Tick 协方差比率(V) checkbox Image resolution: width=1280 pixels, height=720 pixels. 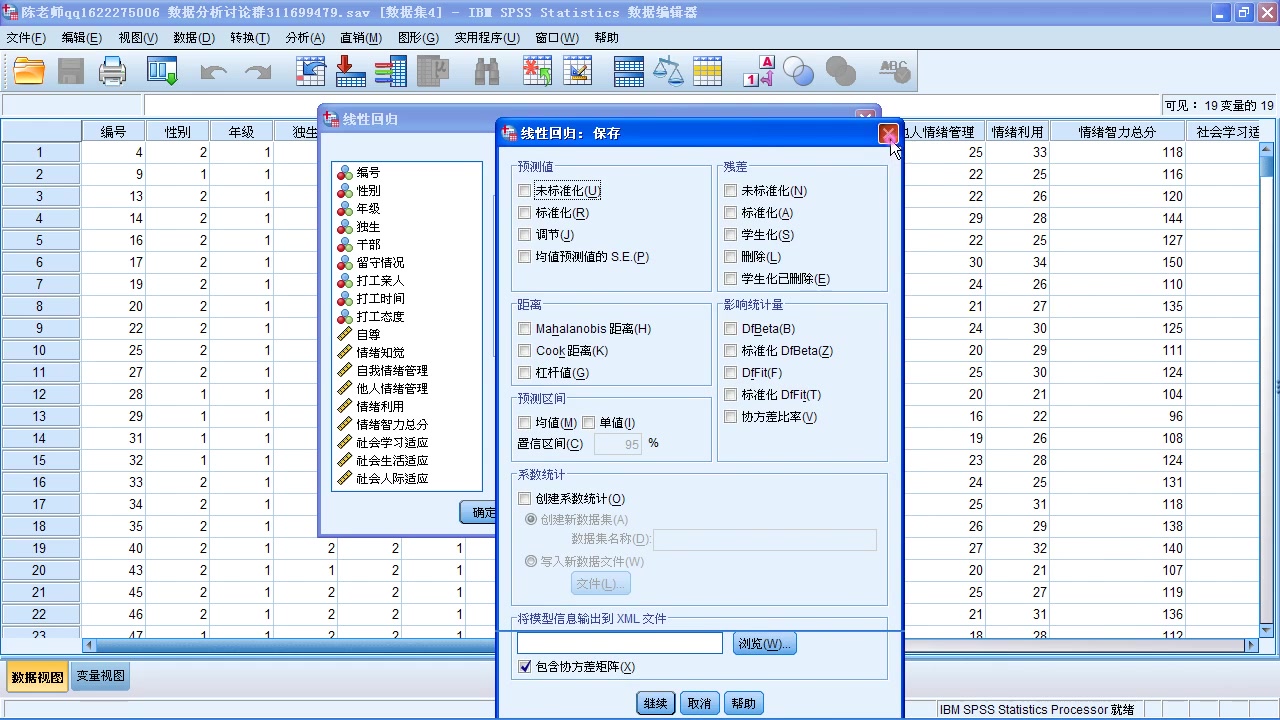click(x=731, y=417)
